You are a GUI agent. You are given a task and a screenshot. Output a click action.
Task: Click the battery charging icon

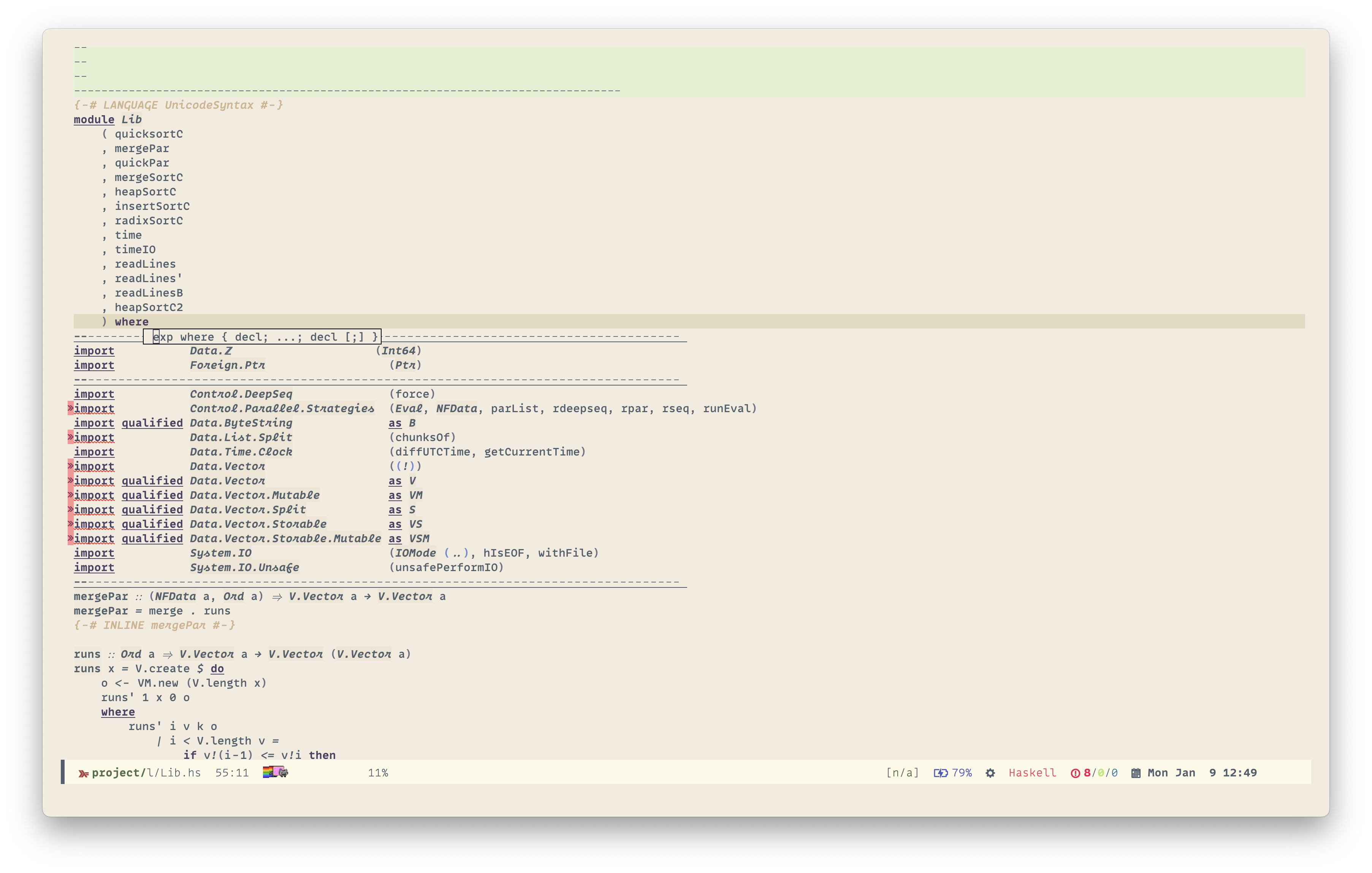940,773
